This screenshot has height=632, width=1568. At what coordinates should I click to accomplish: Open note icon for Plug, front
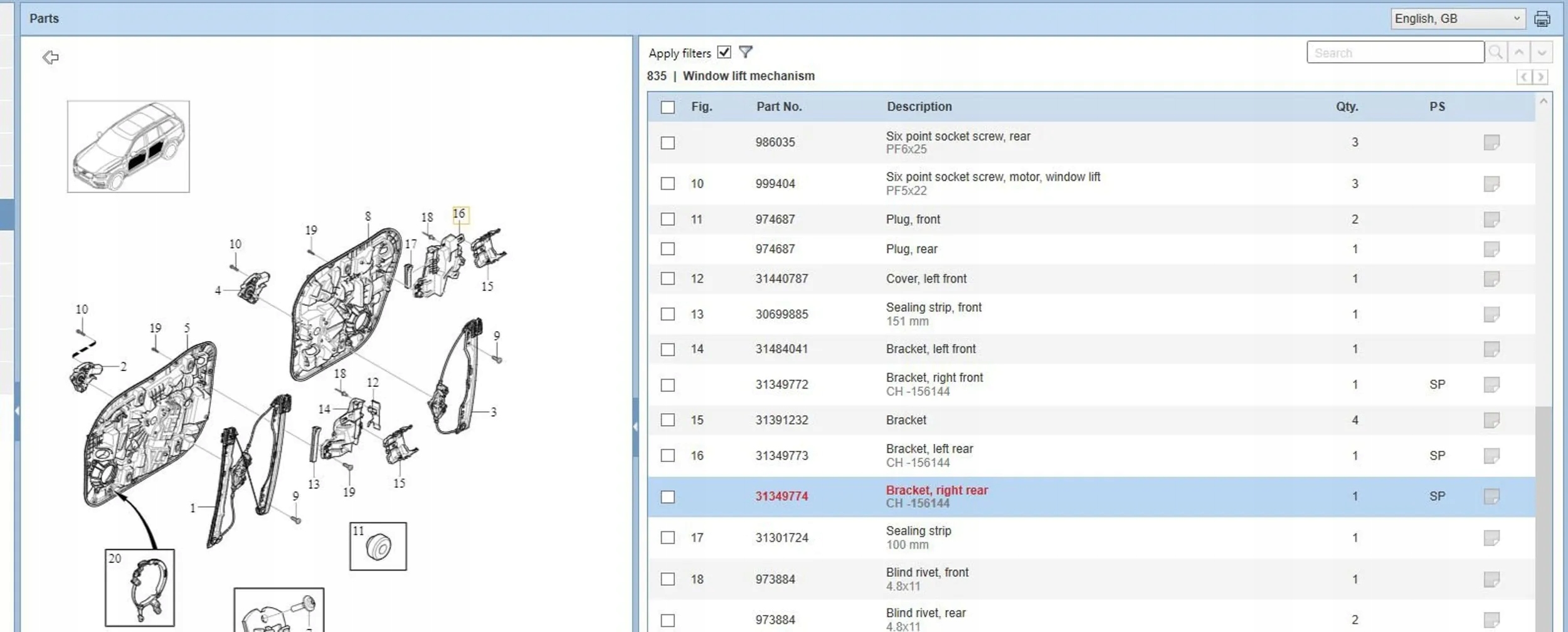tap(1491, 219)
